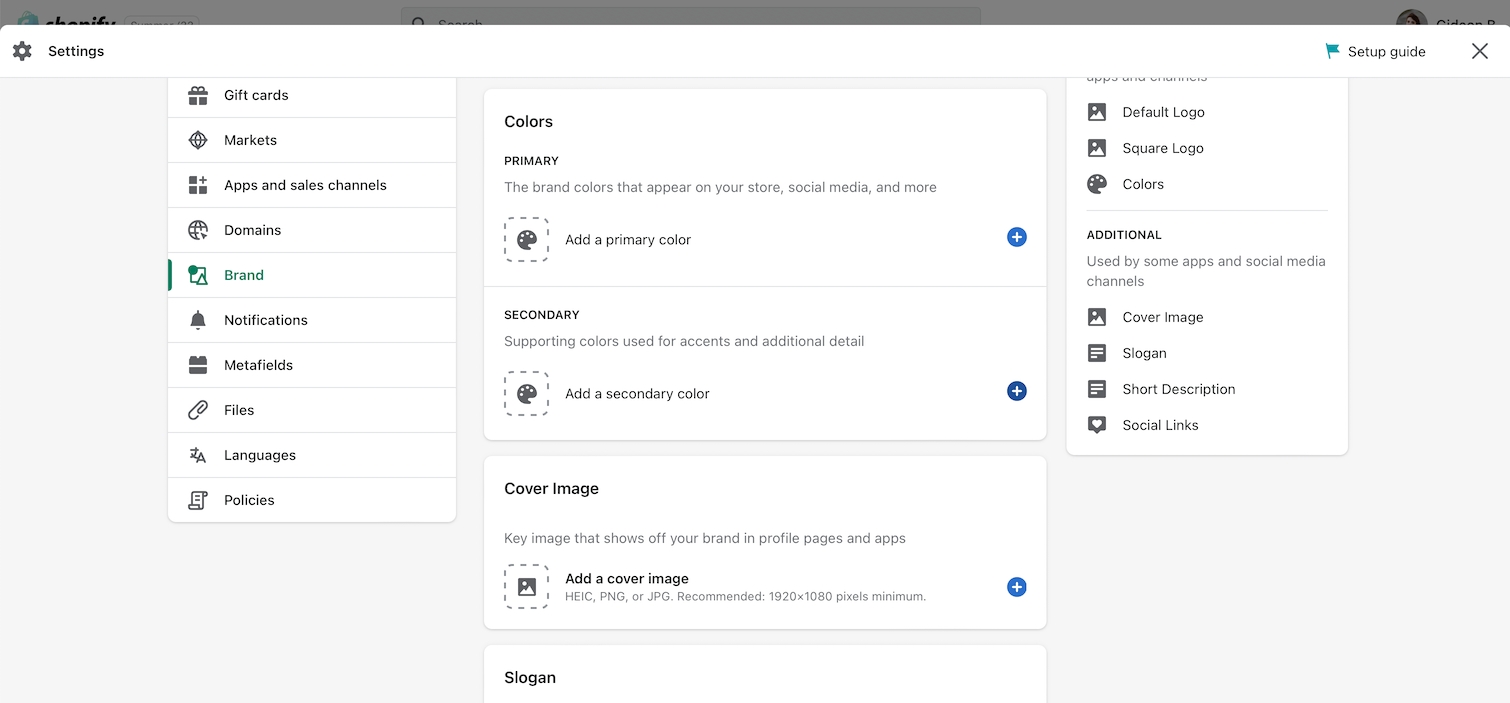Click the Apps and sales channels icon
Screen dimensions: 1510x703
198,185
